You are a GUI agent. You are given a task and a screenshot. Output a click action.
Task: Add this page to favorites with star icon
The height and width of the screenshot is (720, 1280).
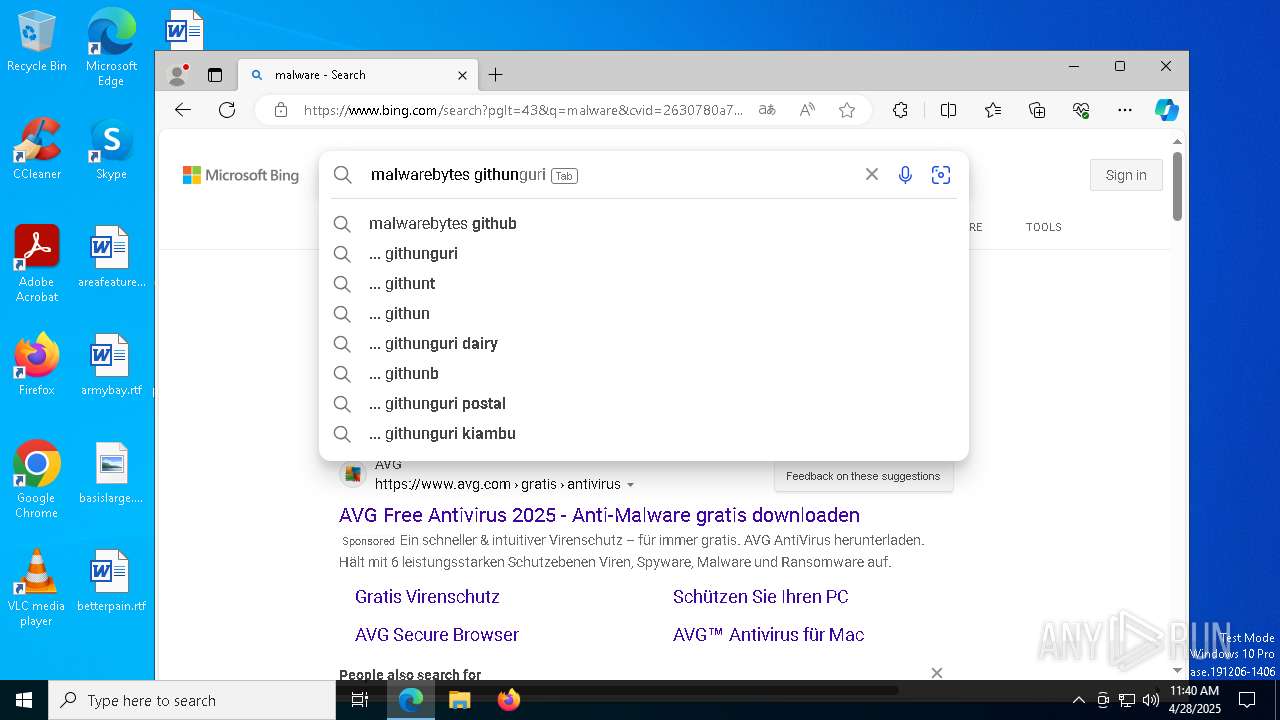coord(847,110)
